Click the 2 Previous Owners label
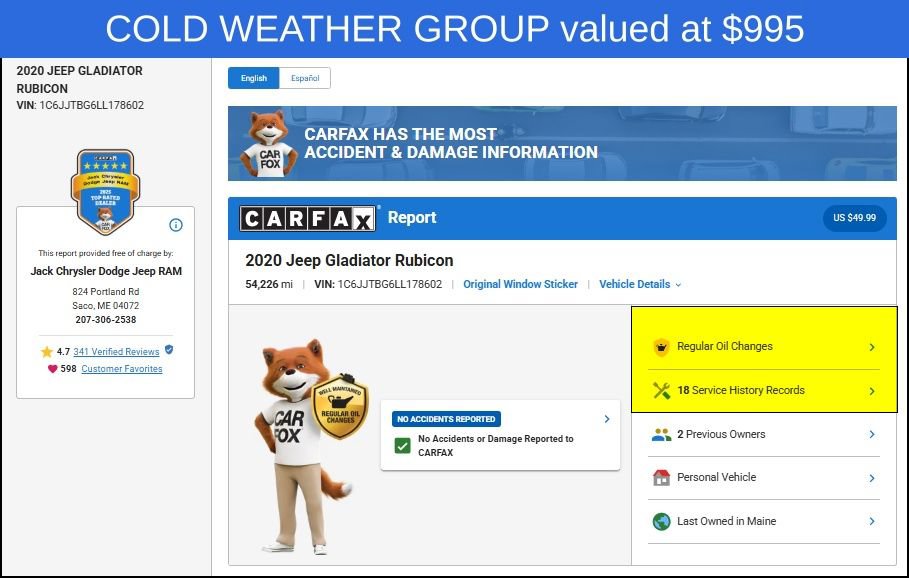 tap(721, 434)
